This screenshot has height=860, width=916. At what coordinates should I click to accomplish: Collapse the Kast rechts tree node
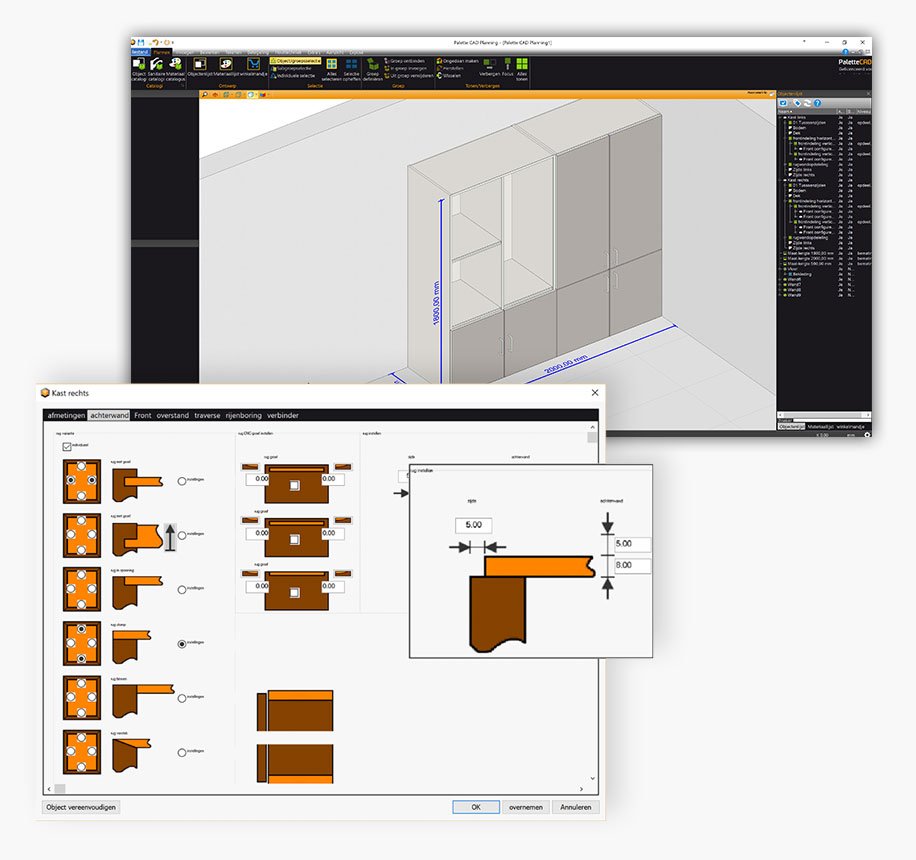click(x=781, y=181)
